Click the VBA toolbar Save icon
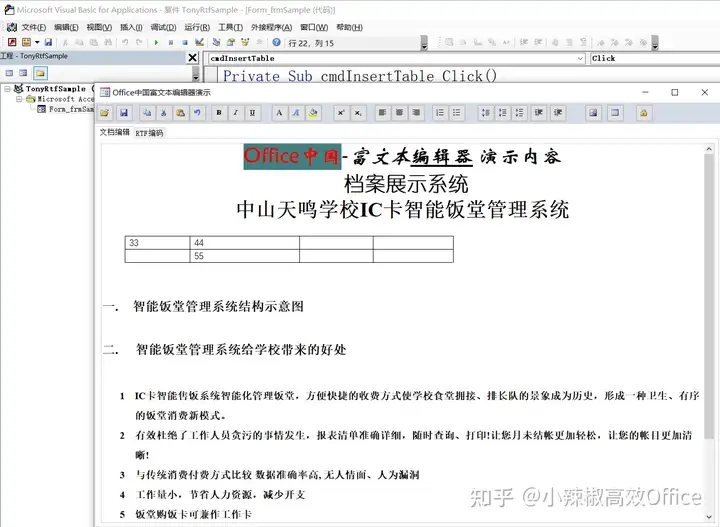720x527 pixels. point(49,42)
